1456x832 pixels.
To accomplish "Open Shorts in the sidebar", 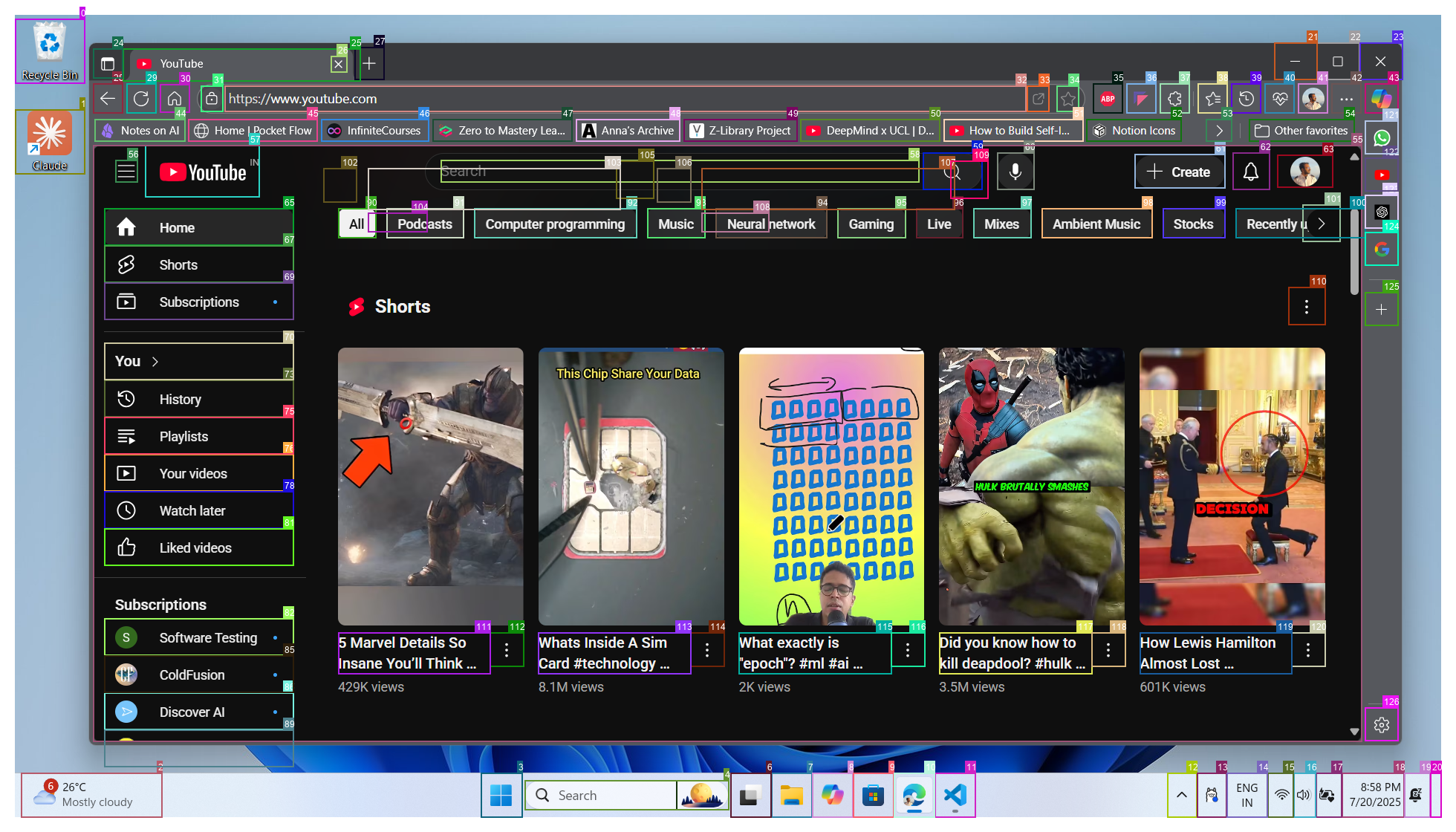I will (x=199, y=264).
